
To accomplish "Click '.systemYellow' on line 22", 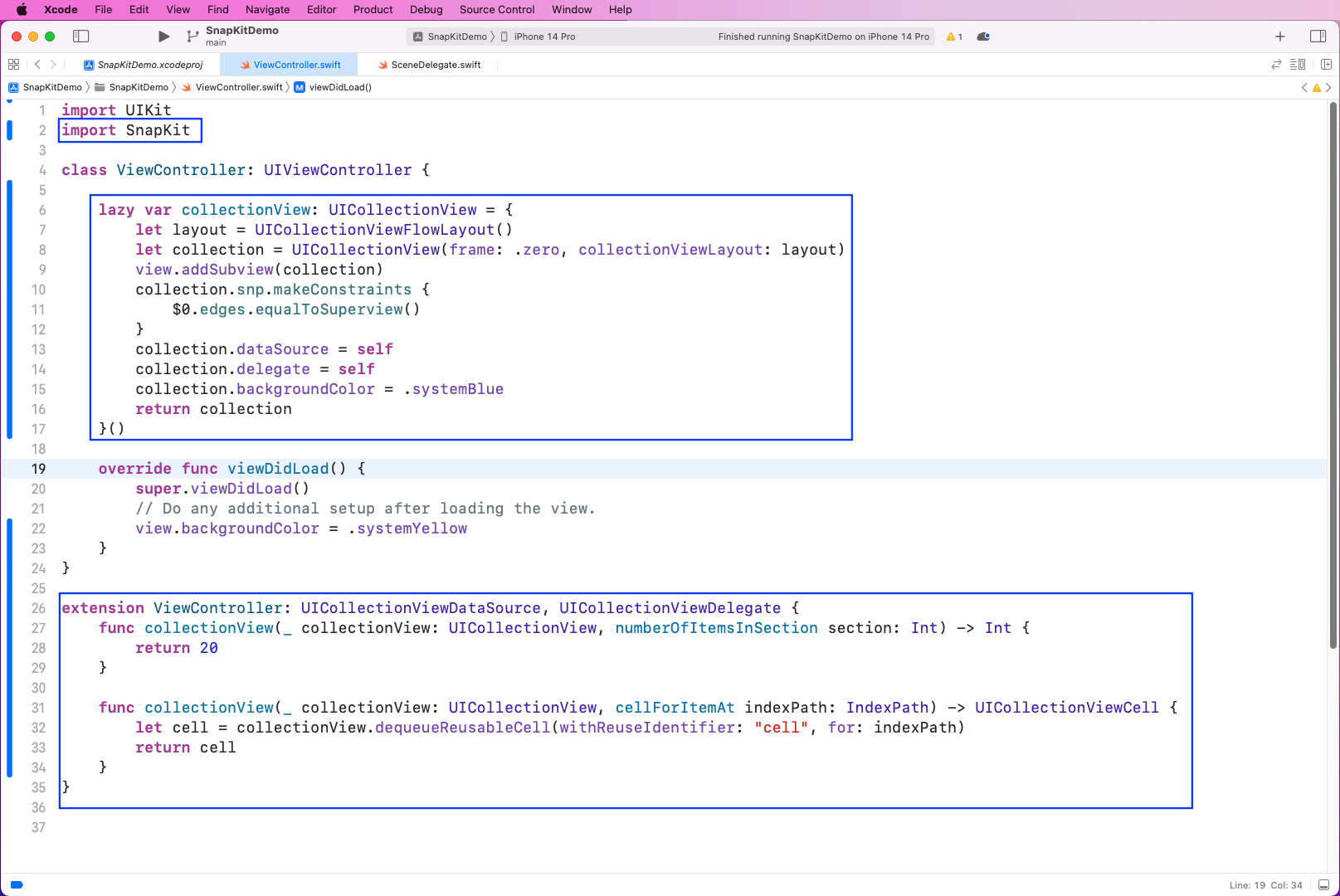I will pyautogui.click(x=407, y=528).
